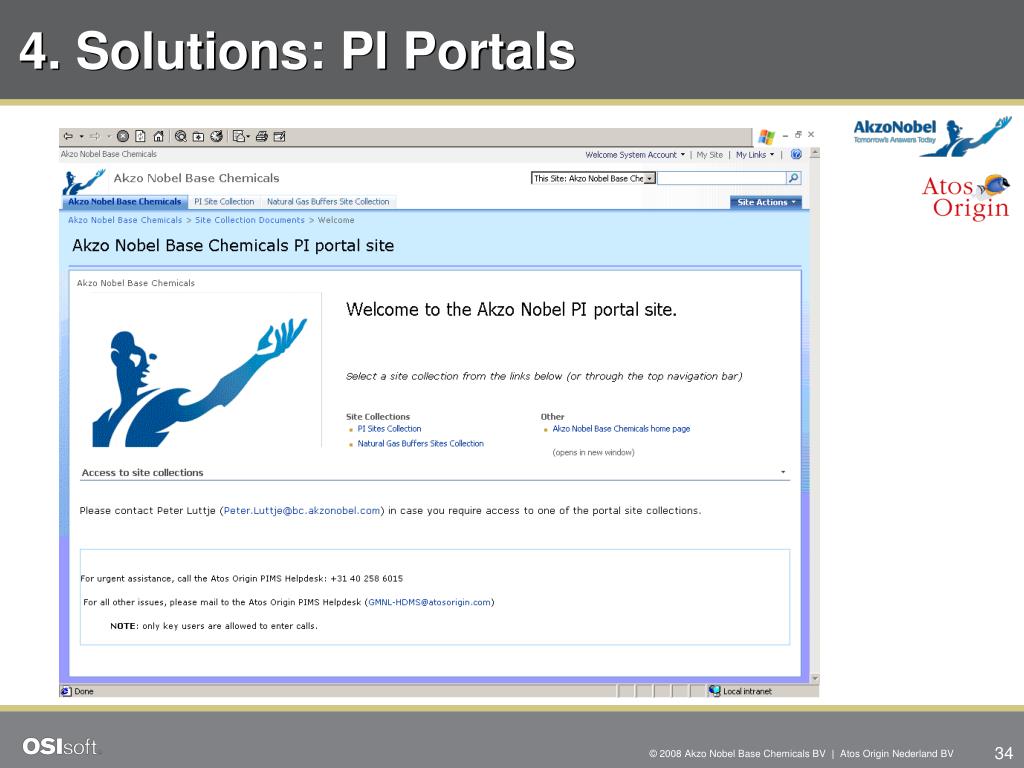Click the browser Forward arrow
The image size is (1024, 768).
[94, 136]
